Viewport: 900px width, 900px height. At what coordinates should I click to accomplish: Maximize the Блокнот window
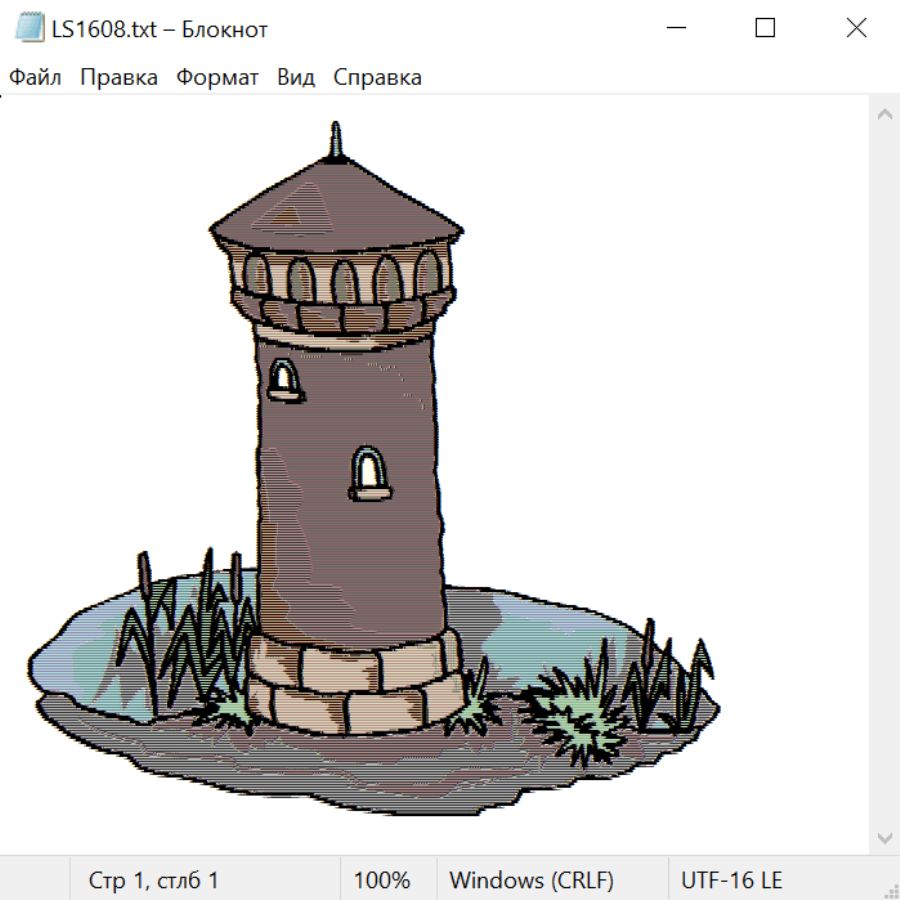(765, 29)
